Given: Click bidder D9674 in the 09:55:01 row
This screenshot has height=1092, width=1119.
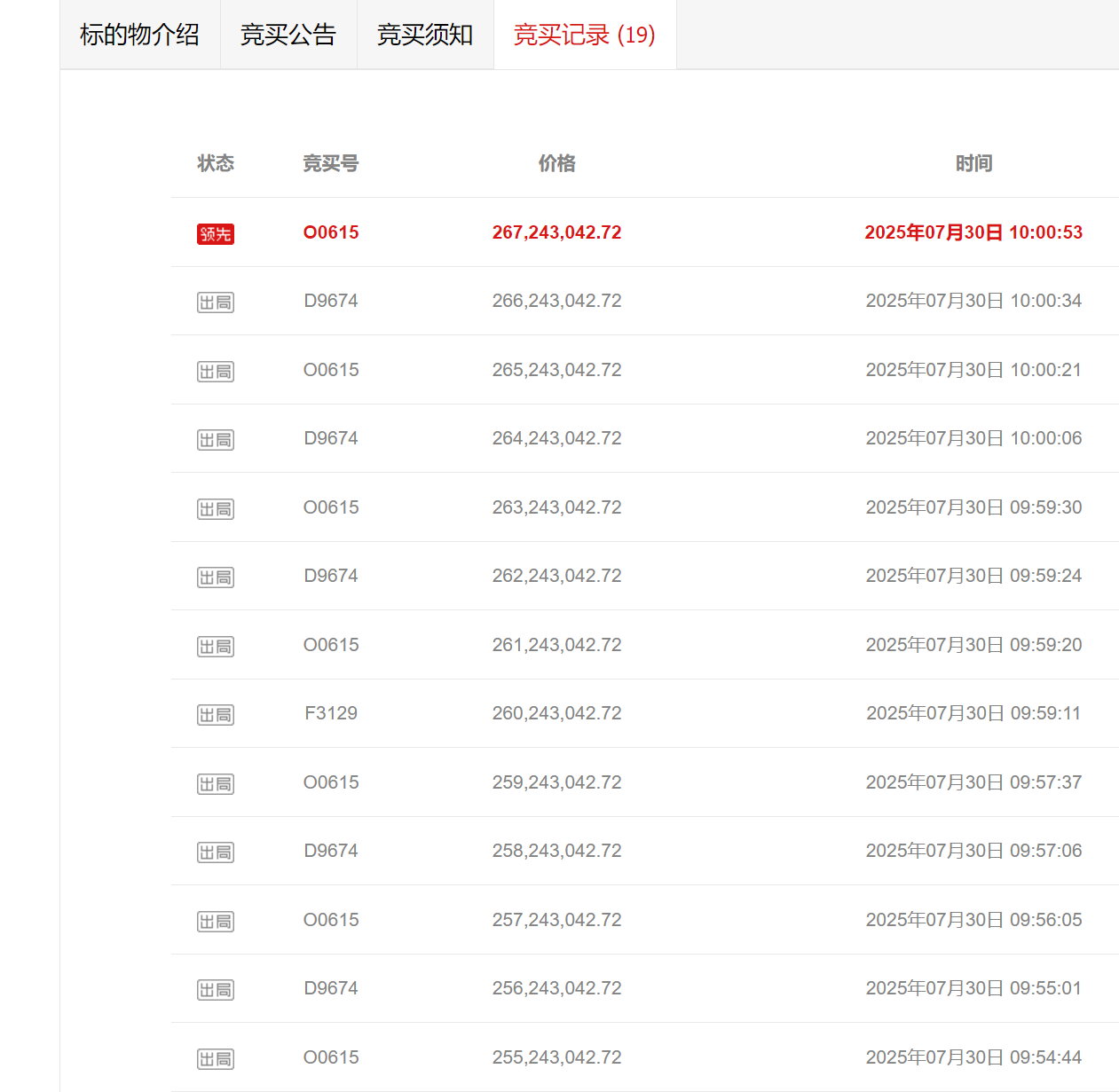Looking at the screenshot, I should click(x=331, y=988).
